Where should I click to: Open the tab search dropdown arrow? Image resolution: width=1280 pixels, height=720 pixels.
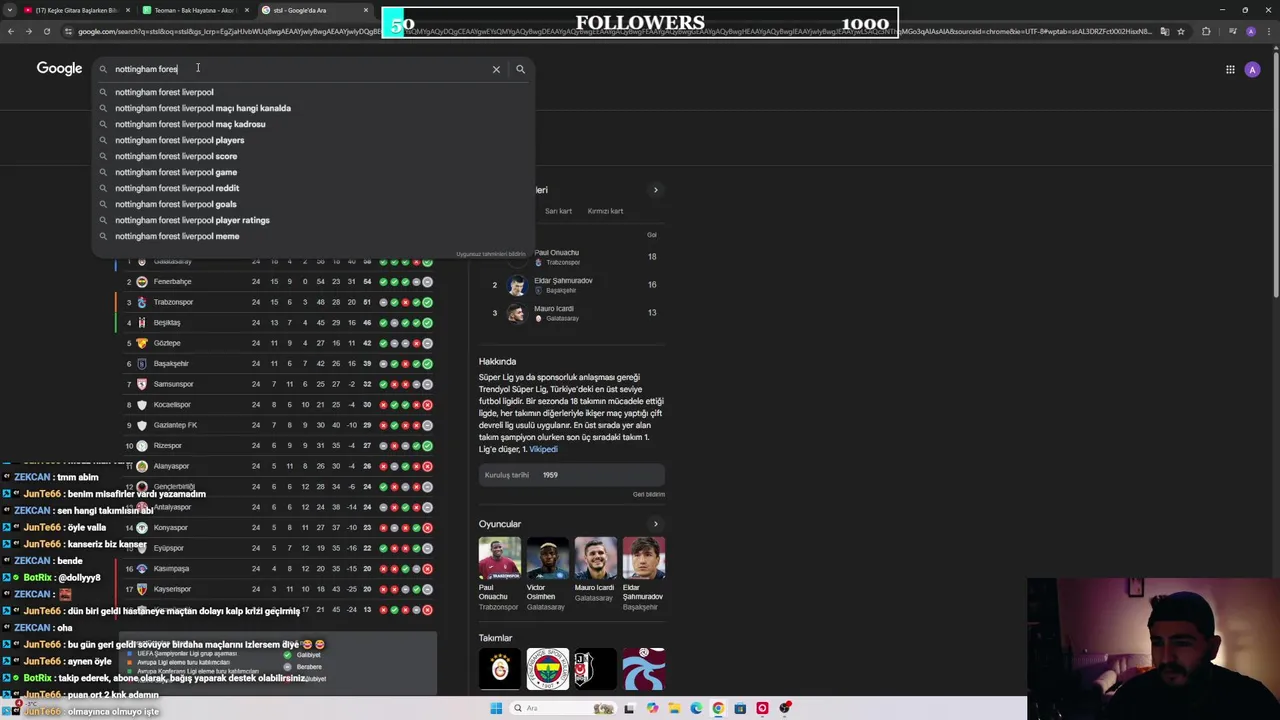pos(10,10)
